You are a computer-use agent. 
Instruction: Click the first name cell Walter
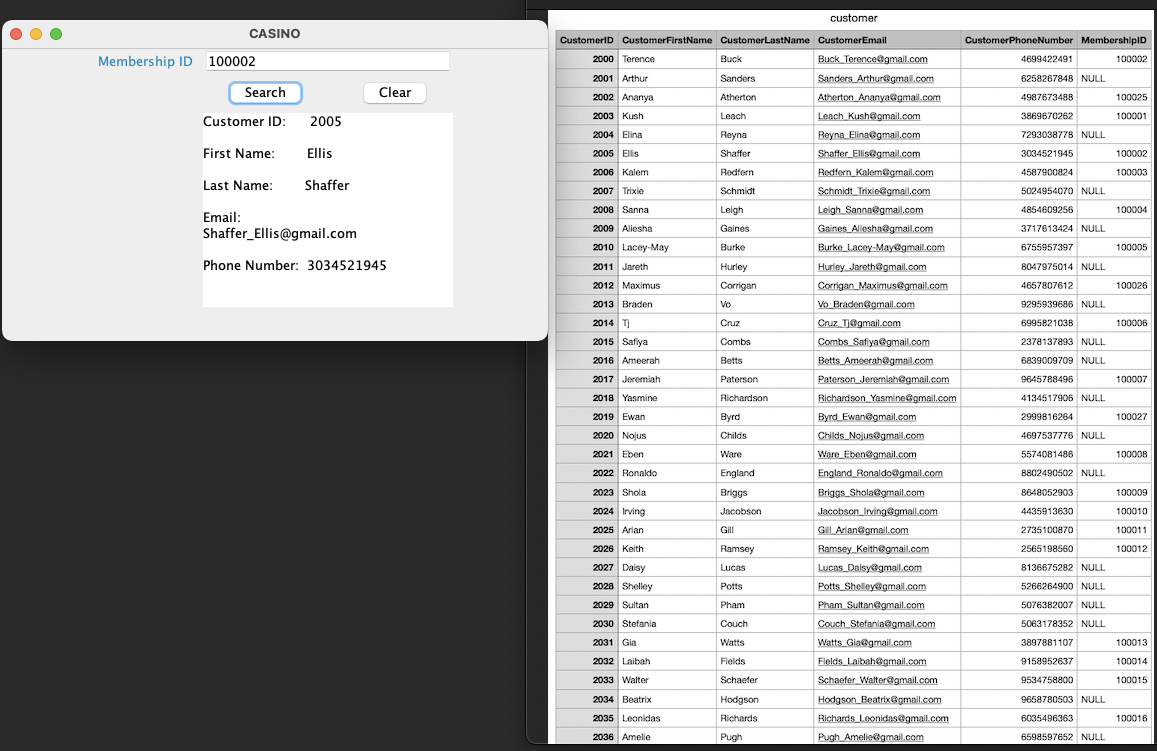(667, 680)
